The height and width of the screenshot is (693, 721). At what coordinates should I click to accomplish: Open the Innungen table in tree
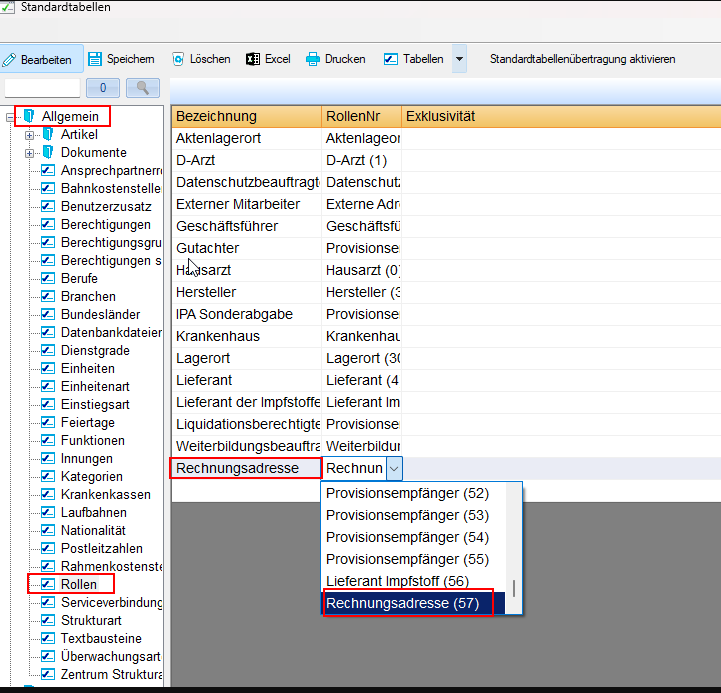(x=86, y=458)
